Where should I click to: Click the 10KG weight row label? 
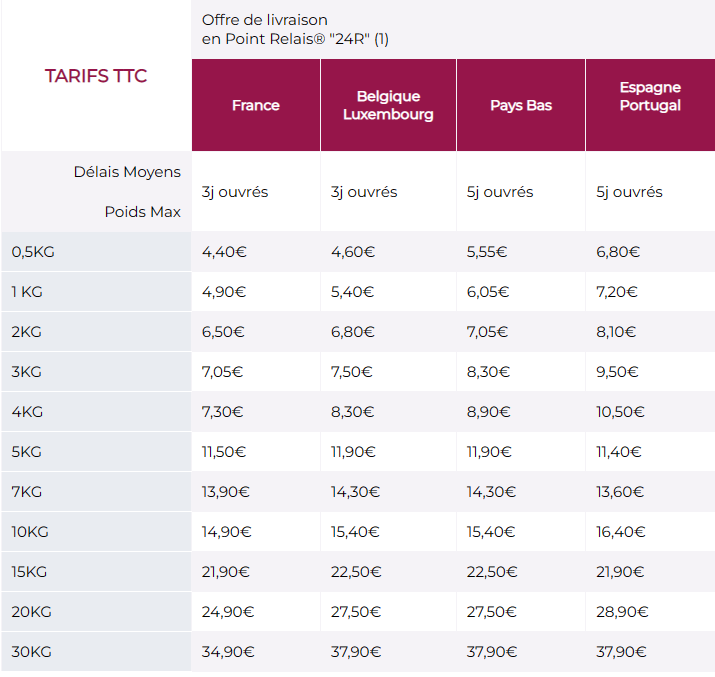[x=32, y=532]
